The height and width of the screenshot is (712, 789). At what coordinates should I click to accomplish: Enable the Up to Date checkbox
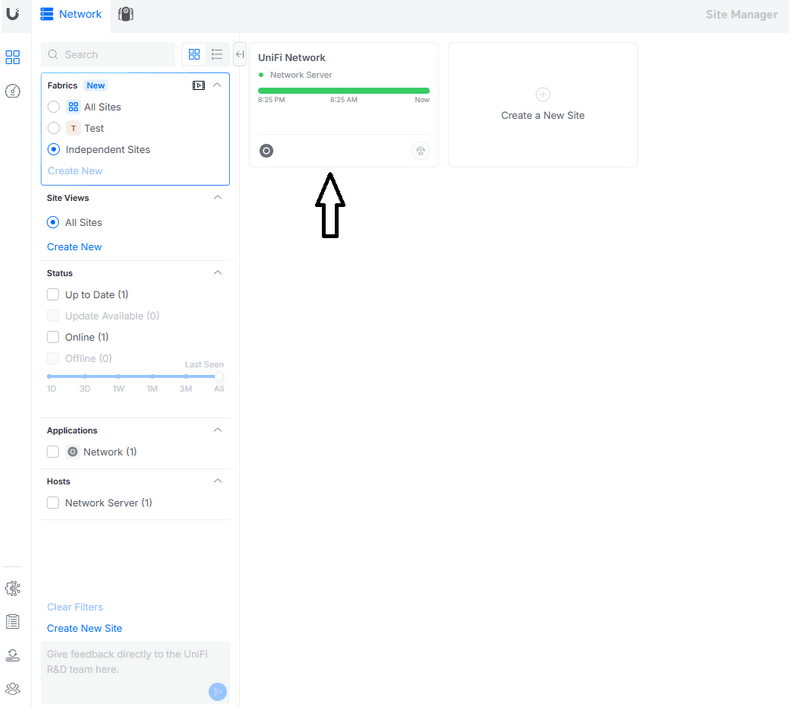tap(54, 295)
